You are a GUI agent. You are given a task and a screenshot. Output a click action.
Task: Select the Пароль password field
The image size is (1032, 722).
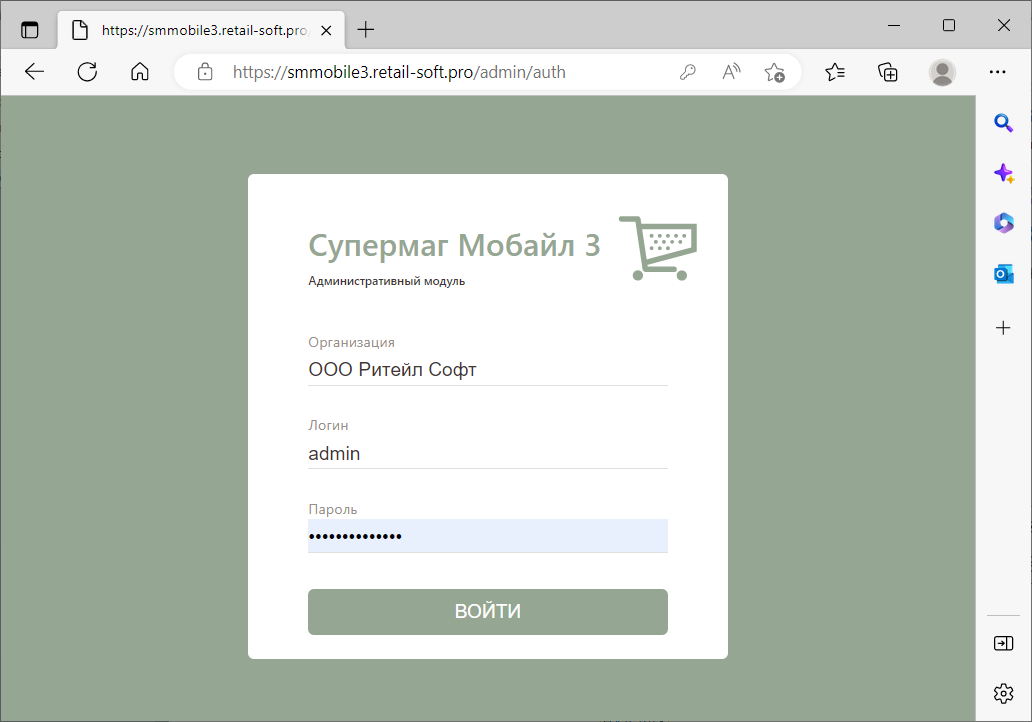pyautogui.click(x=487, y=536)
